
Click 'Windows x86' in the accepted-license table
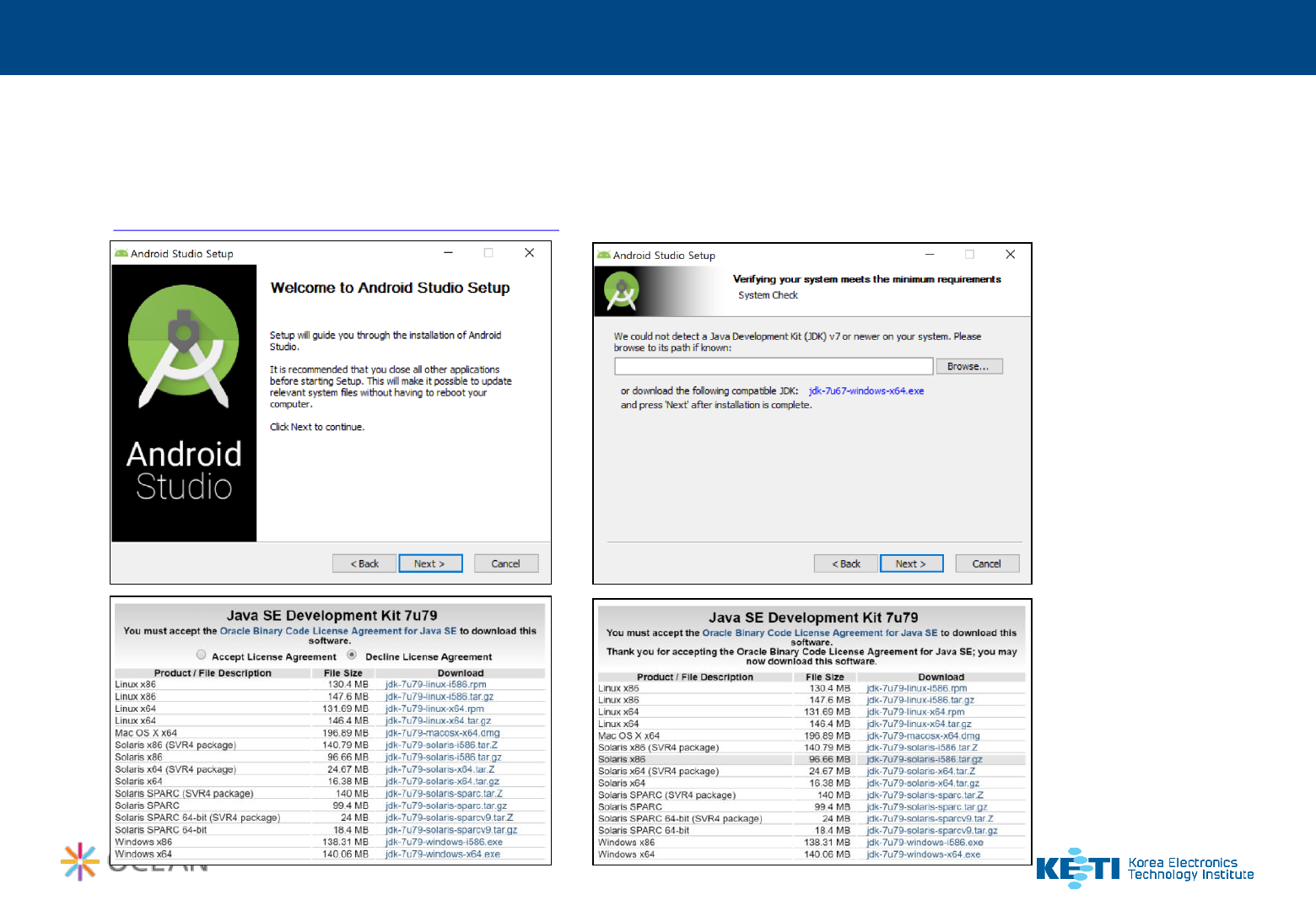tap(627, 842)
